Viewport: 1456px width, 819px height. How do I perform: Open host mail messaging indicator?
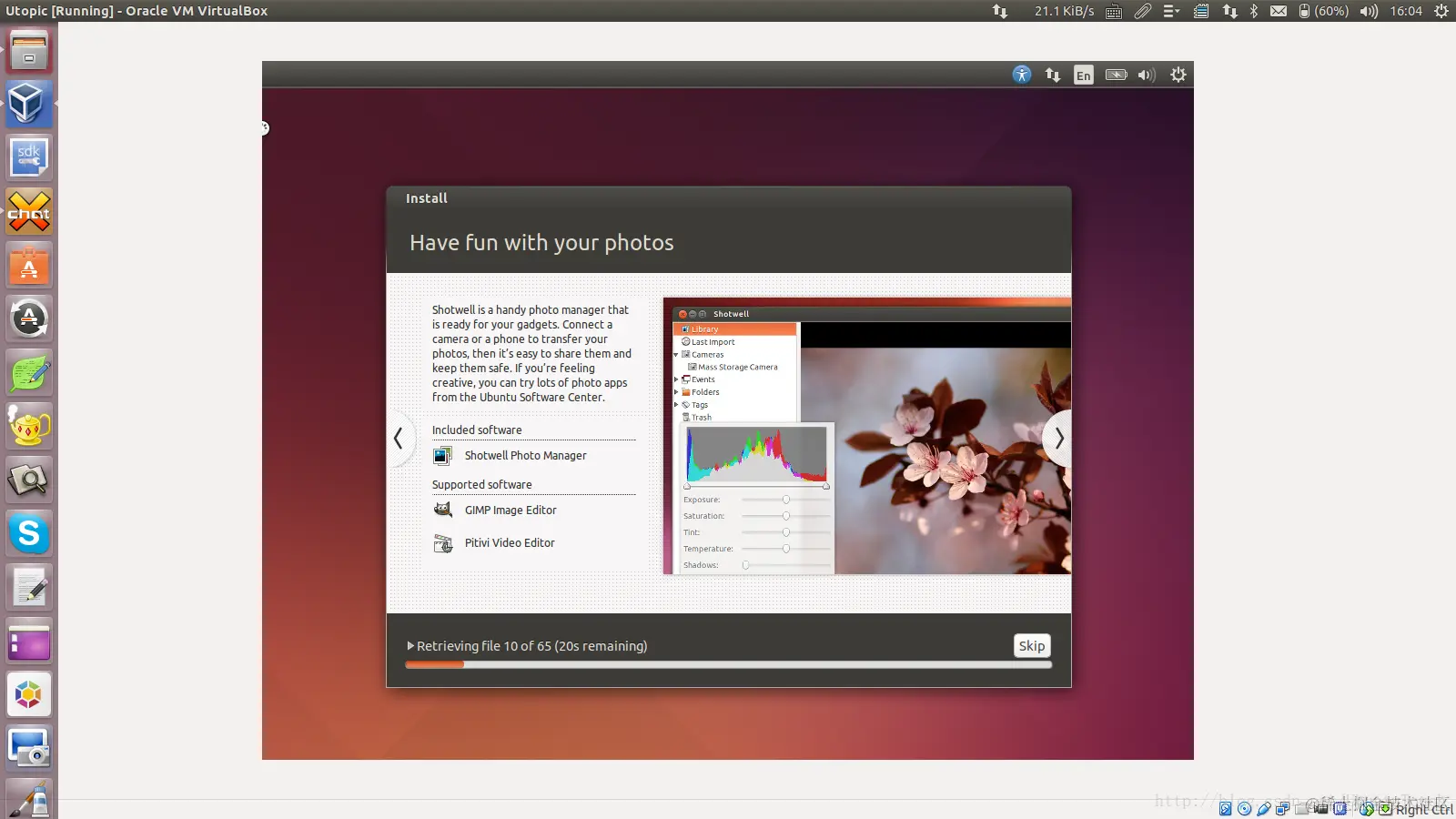1279,11
